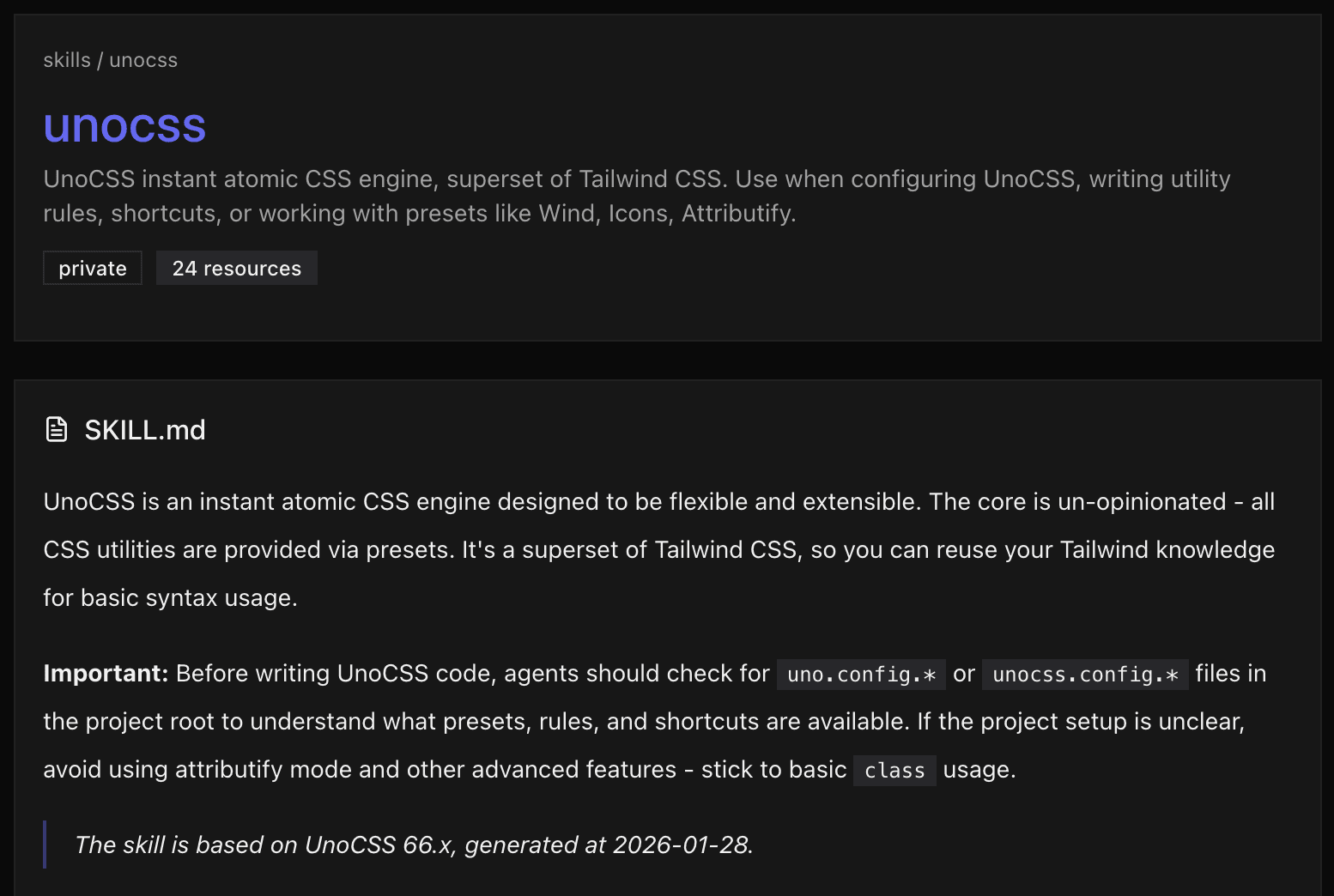The width and height of the screenshot is (1334, 896).
Task: Click the blockquote's left vertical bar
Action: point(45,845)
